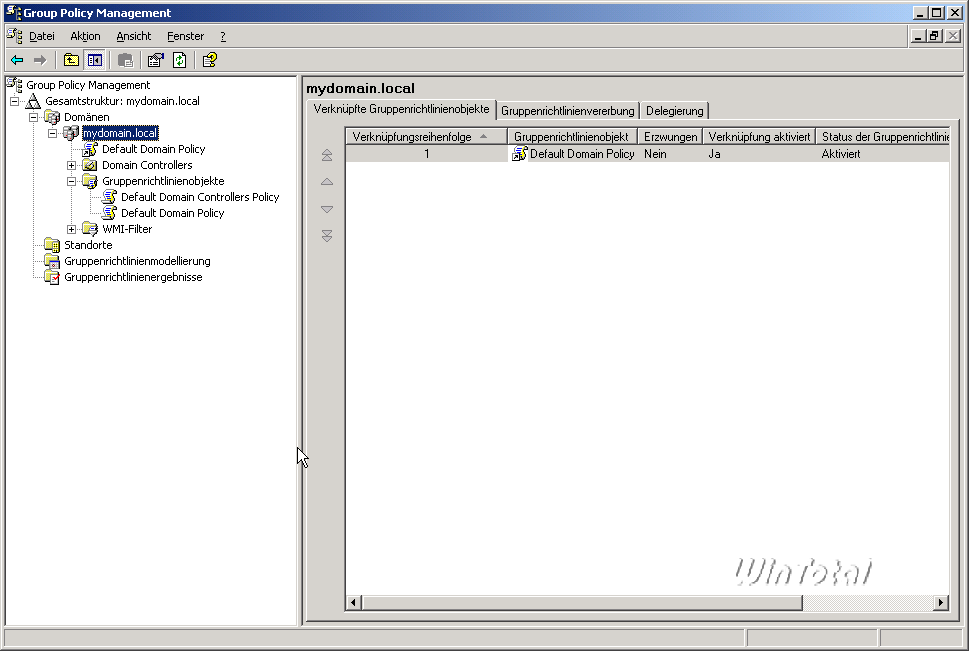Click the Gruppenrichtlinienobjekte folder icon
The width and height of the screenshot is (969, 651).
[x=90, y=181]
